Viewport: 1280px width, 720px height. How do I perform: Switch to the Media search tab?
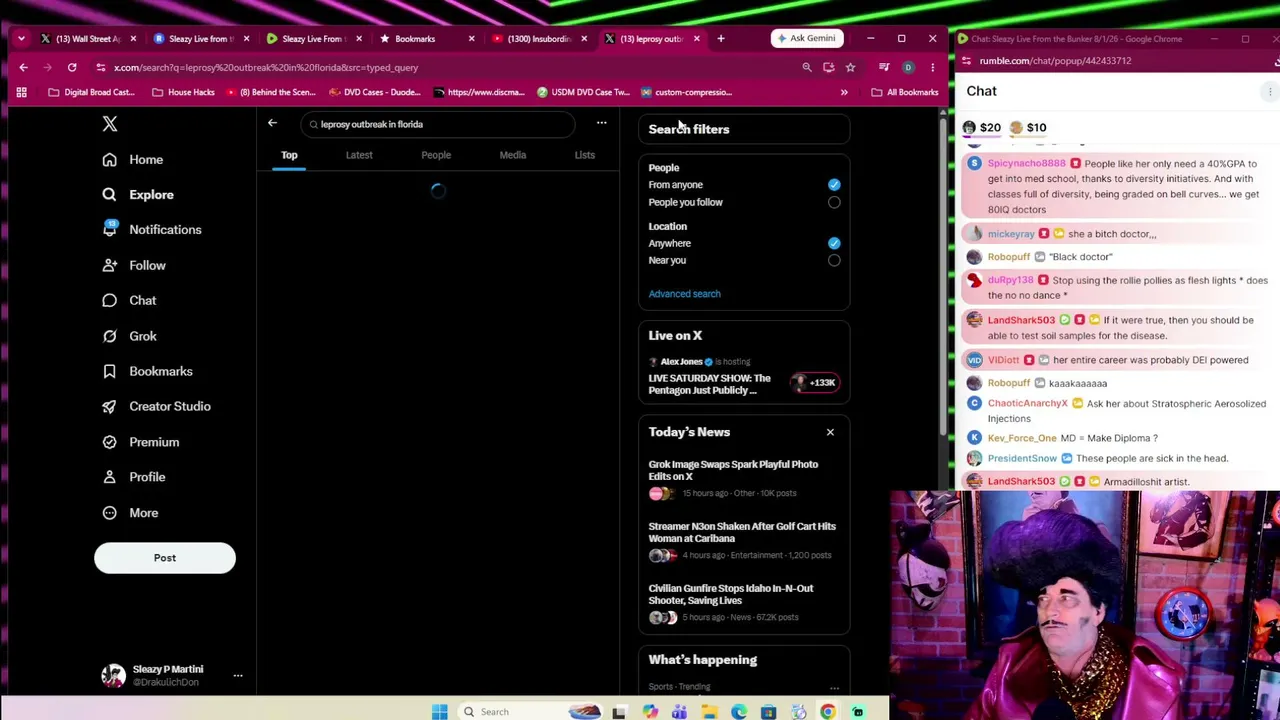click(513, 155)
